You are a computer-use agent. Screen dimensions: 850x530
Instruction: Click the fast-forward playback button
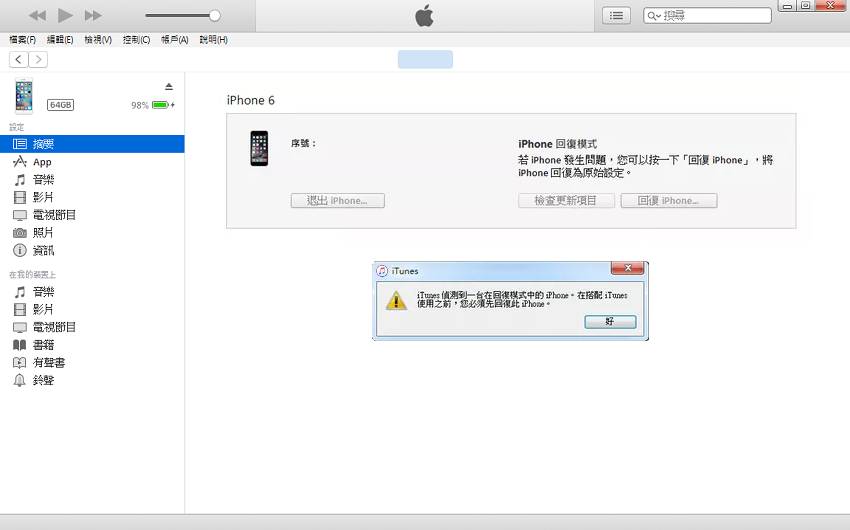click(x=93, y=16)
